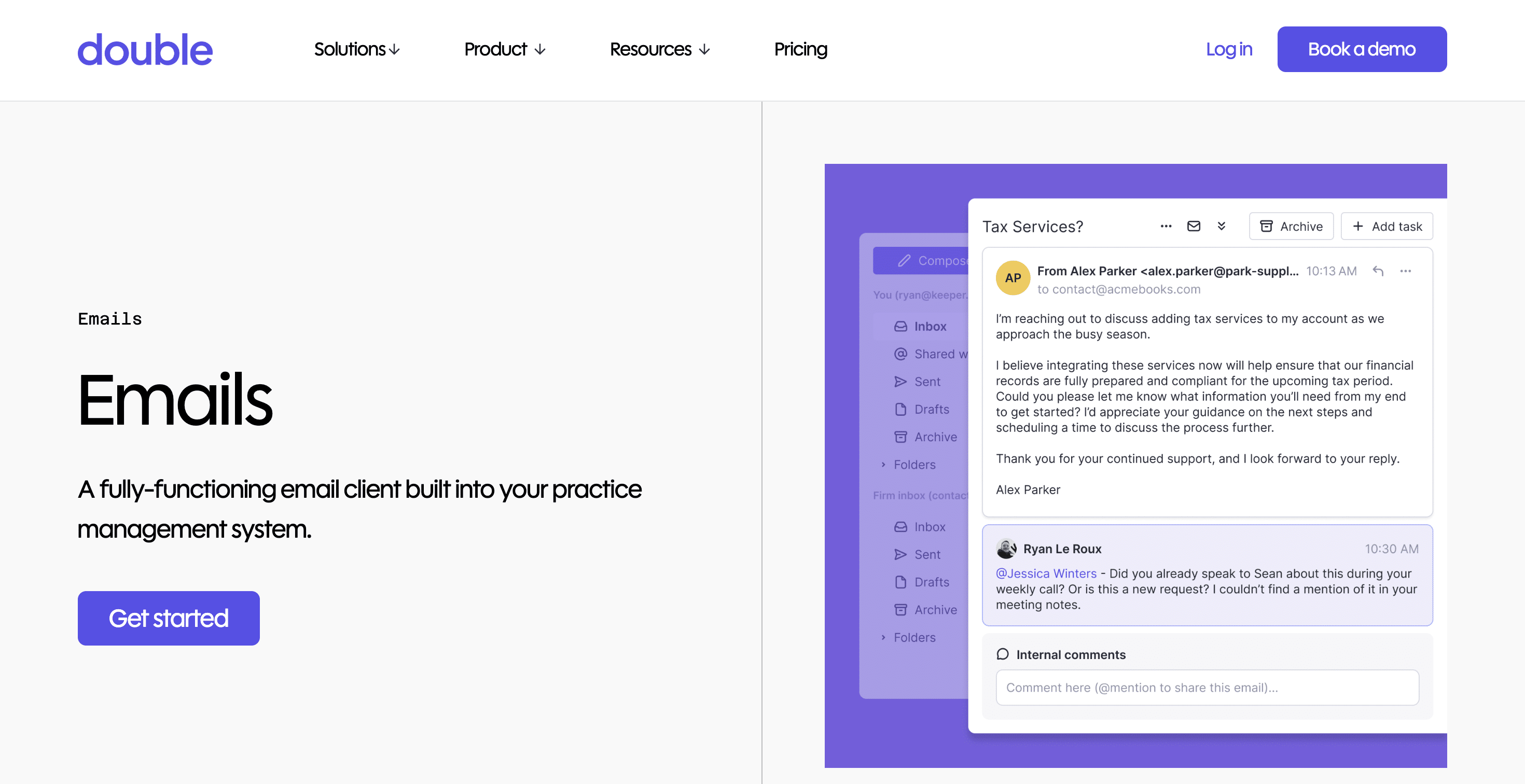Expand Folders under Firm inbox
This screenshot has width=1525, height=784.
(x=883, y=637)
